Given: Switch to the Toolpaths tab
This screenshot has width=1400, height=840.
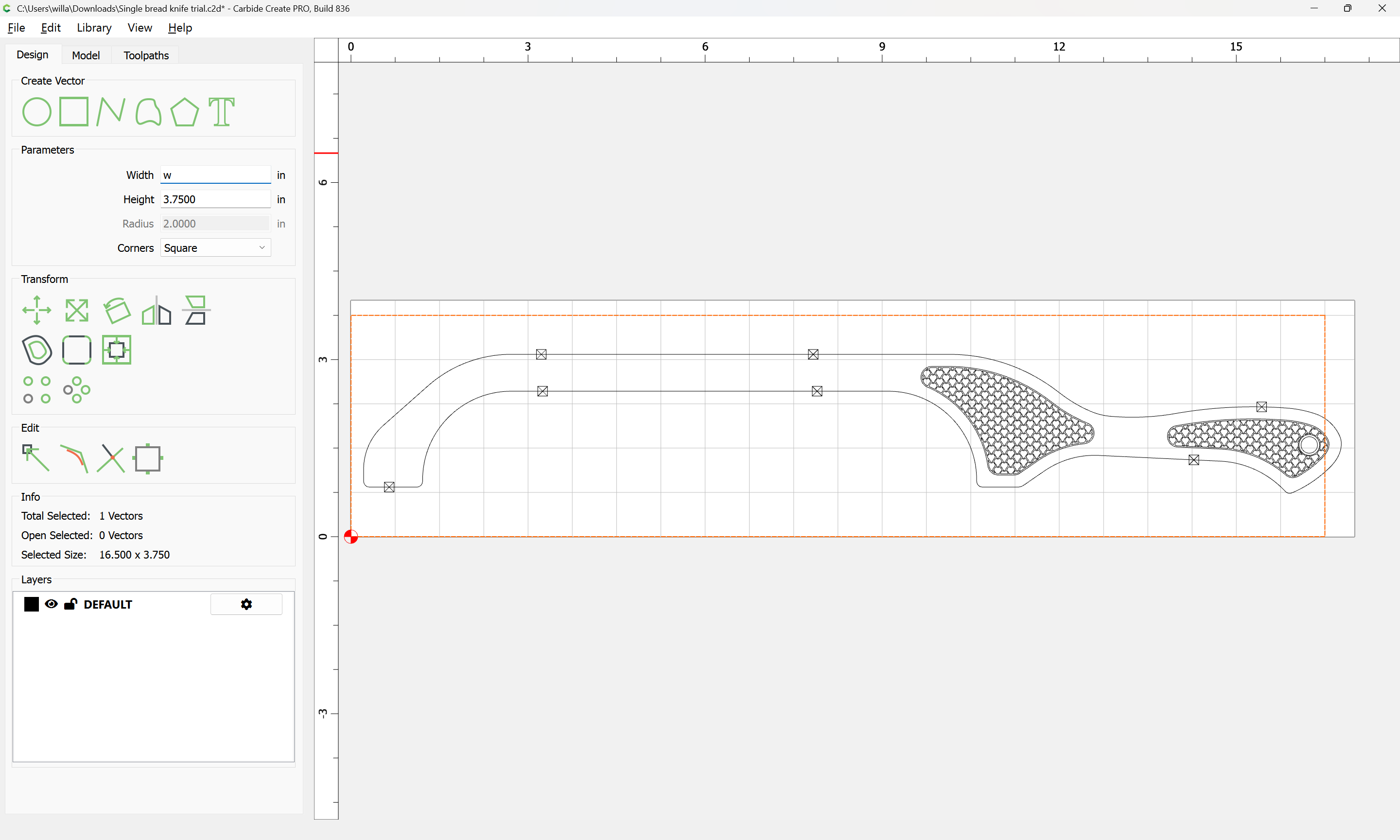Looking at the screenshot, I should [x=146, y=55].
